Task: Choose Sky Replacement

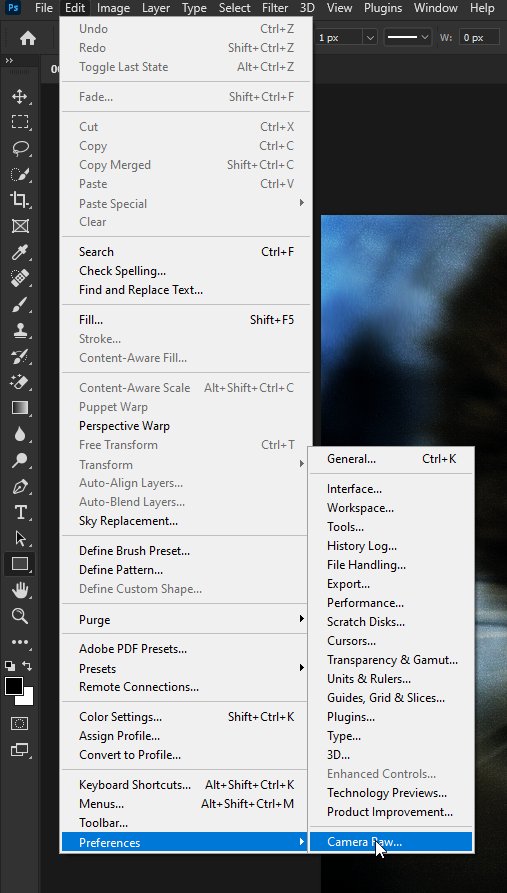Action: [x=186, y=521]
